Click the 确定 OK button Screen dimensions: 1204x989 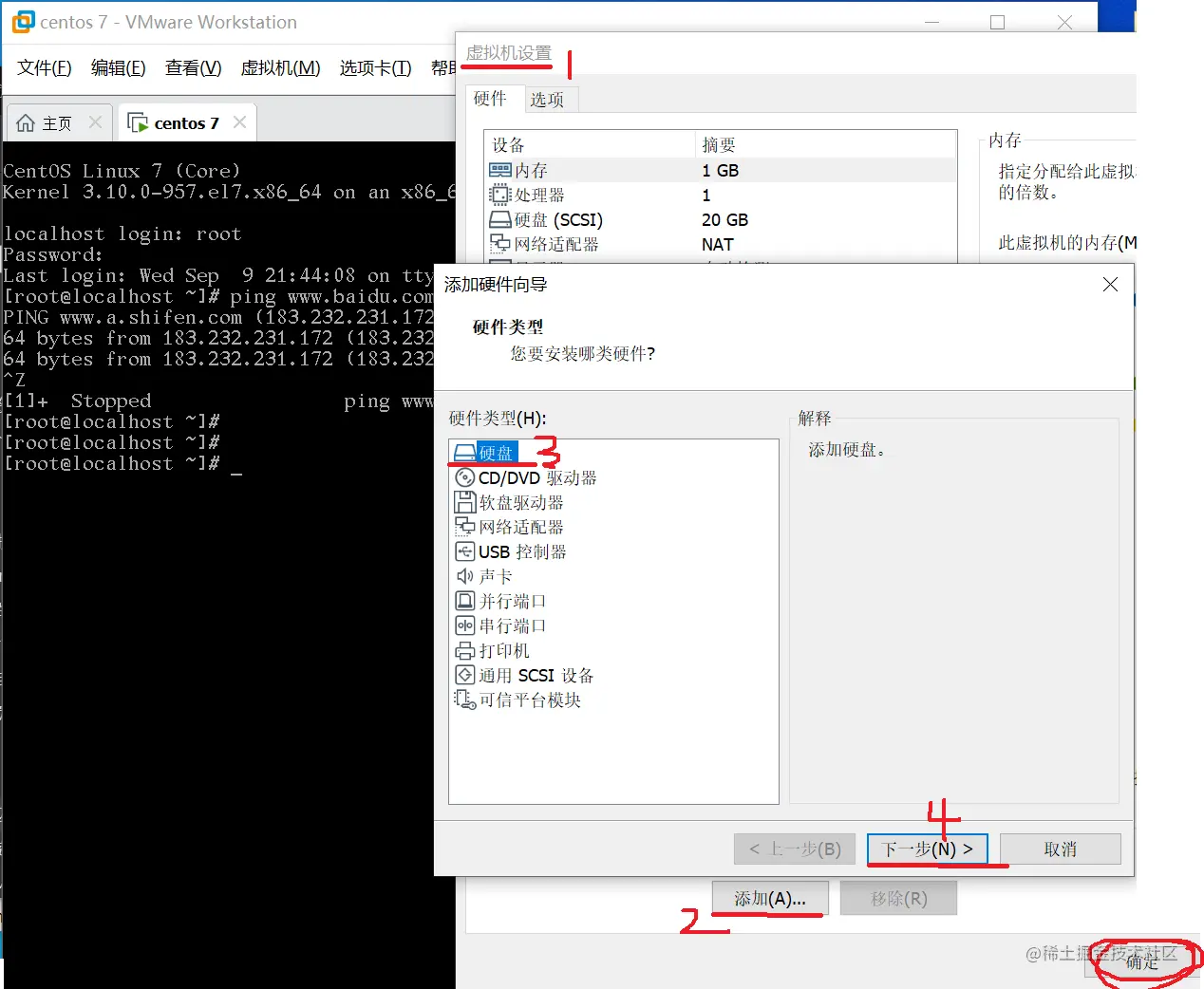coord(1142,961)
